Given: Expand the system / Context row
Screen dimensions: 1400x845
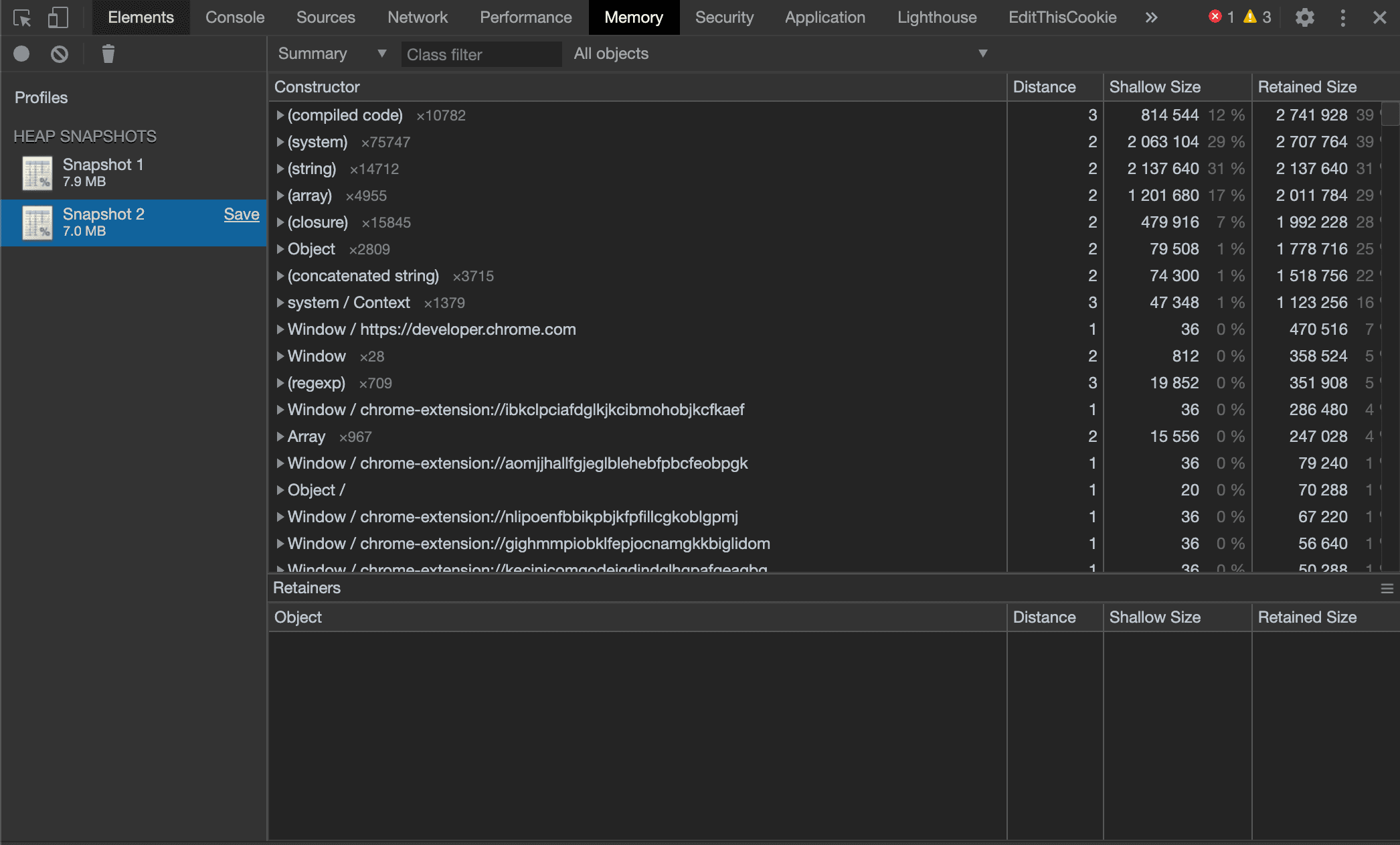Looking at the screenshot, I should point(280,303).
